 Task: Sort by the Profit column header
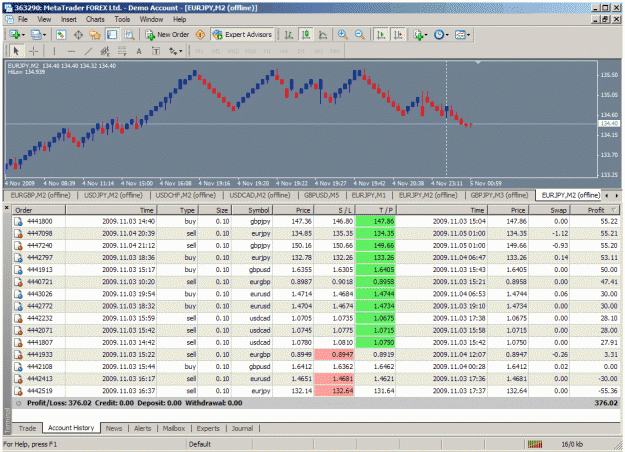point(596,210)
